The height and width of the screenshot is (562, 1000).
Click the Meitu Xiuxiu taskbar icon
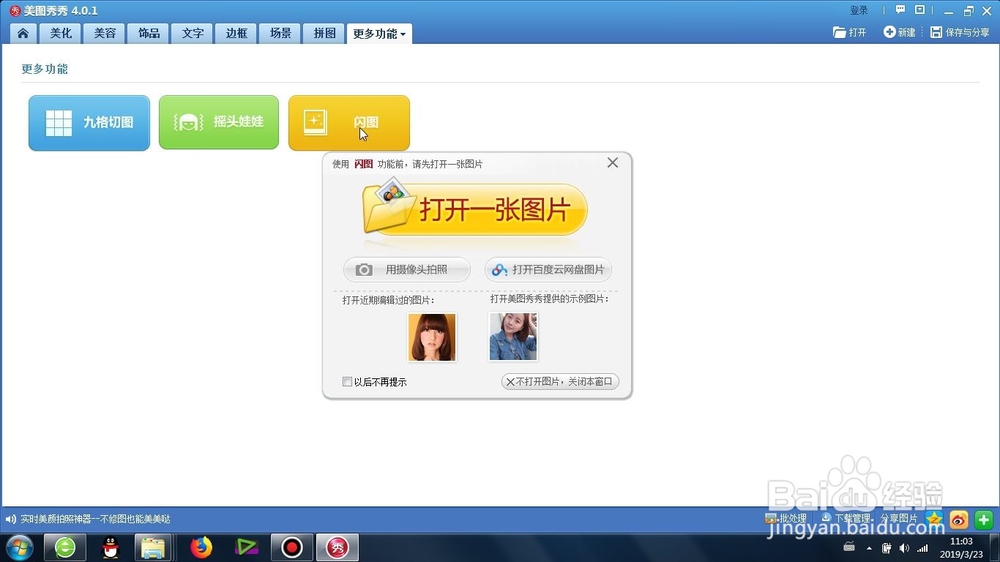pyautogui.click(x=337, y=547)
